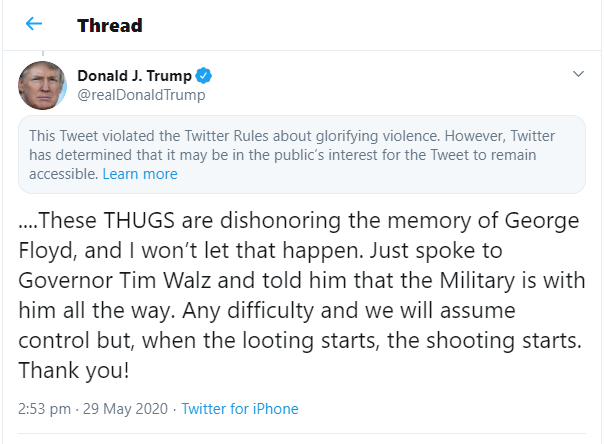Open Donald J. Trump's profile picture
Screen dimensions: 604x444
[x=42, y=85]
